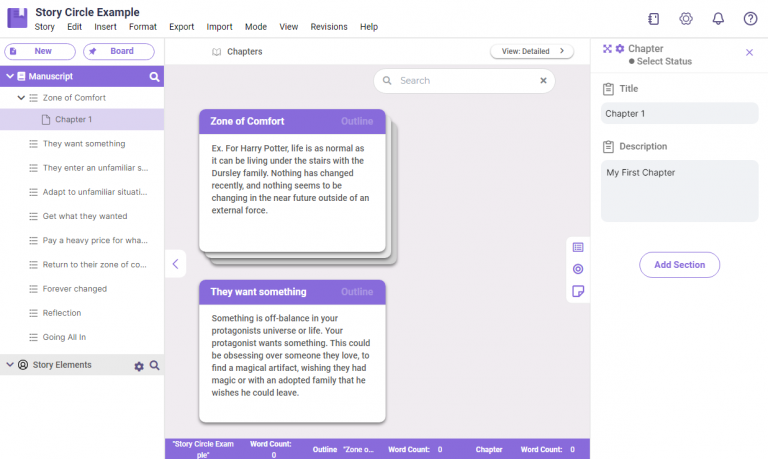Collapse the Manuscript section

pyautogui.click(x=10, y=76)
